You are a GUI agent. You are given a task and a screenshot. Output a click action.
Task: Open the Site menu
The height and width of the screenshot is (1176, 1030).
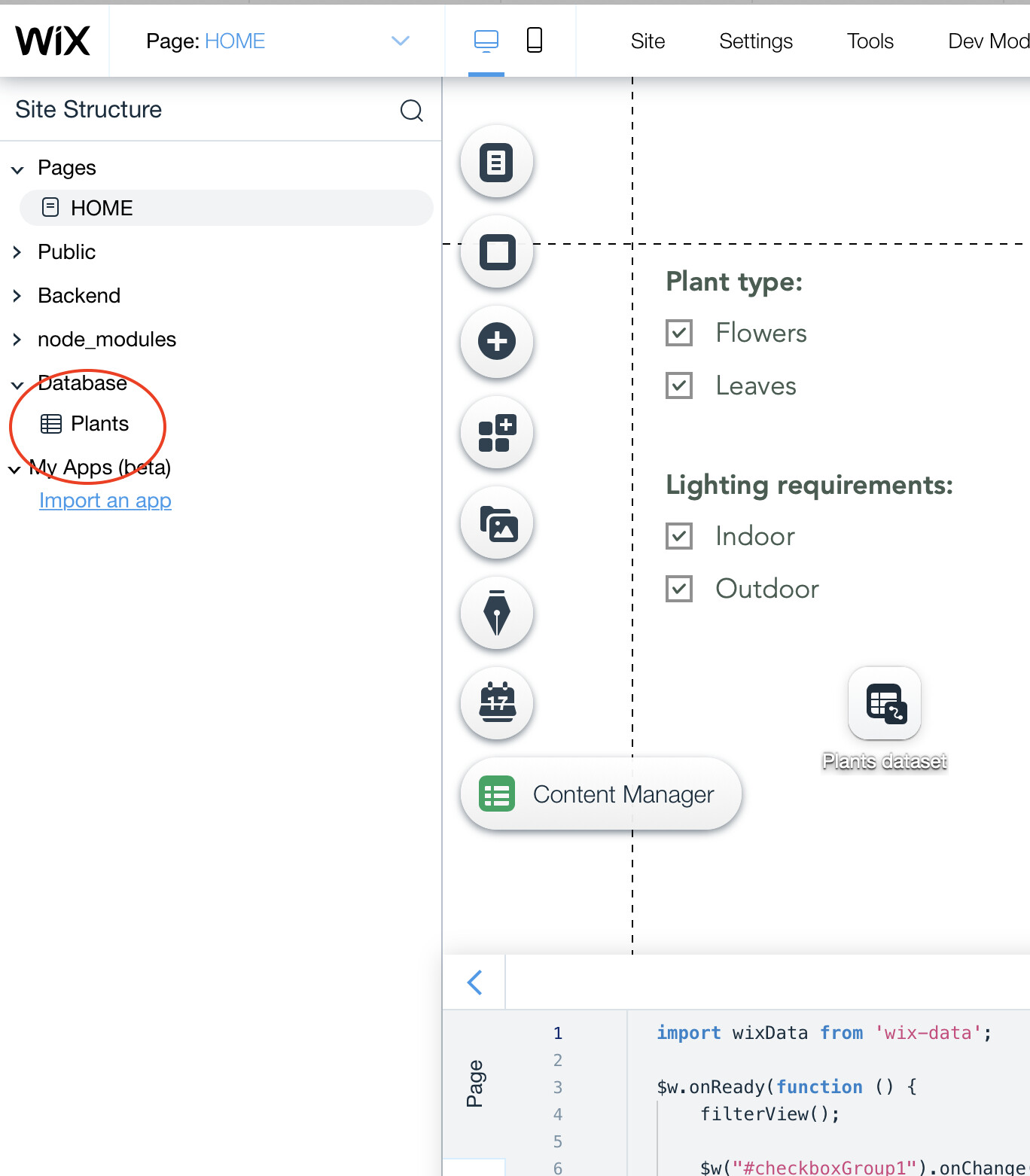tap(648, 41)
